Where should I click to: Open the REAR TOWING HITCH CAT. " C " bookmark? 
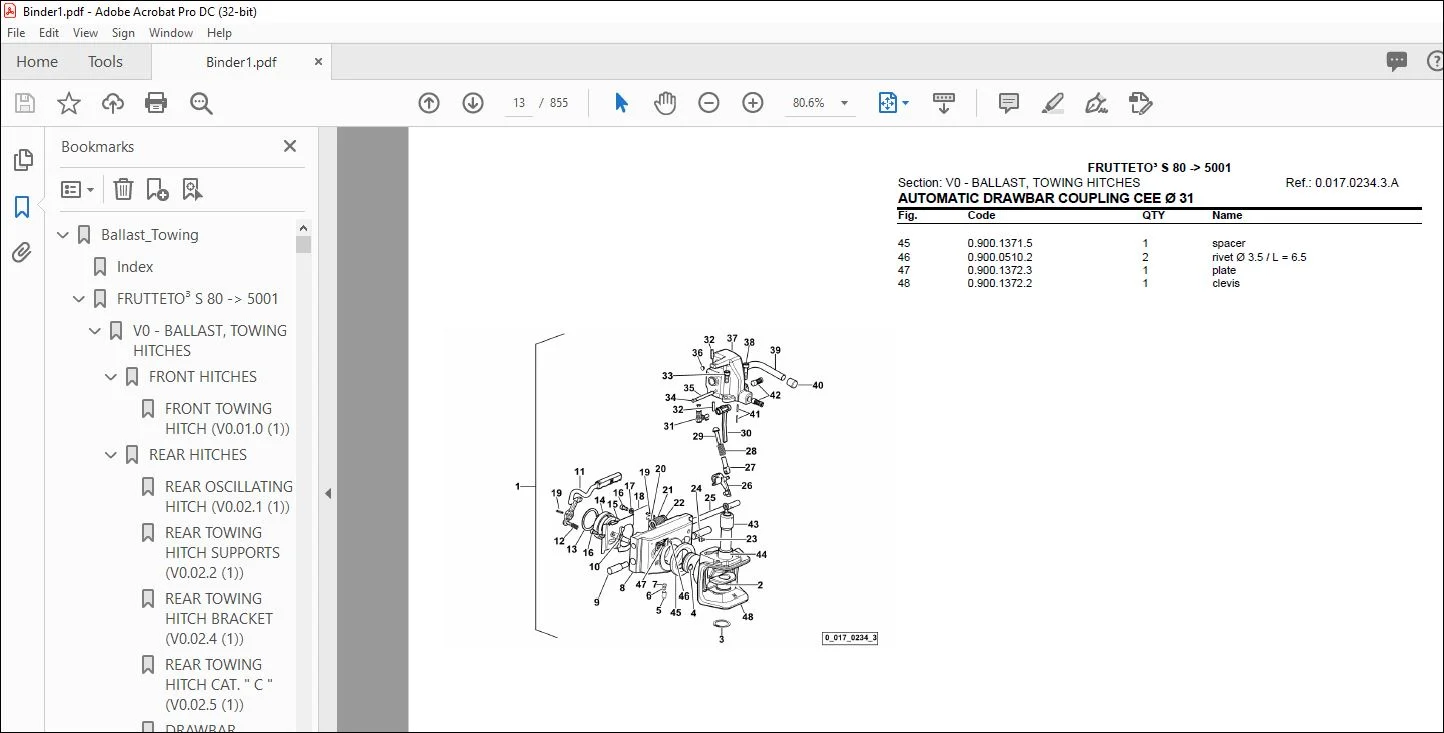point(219,685)
